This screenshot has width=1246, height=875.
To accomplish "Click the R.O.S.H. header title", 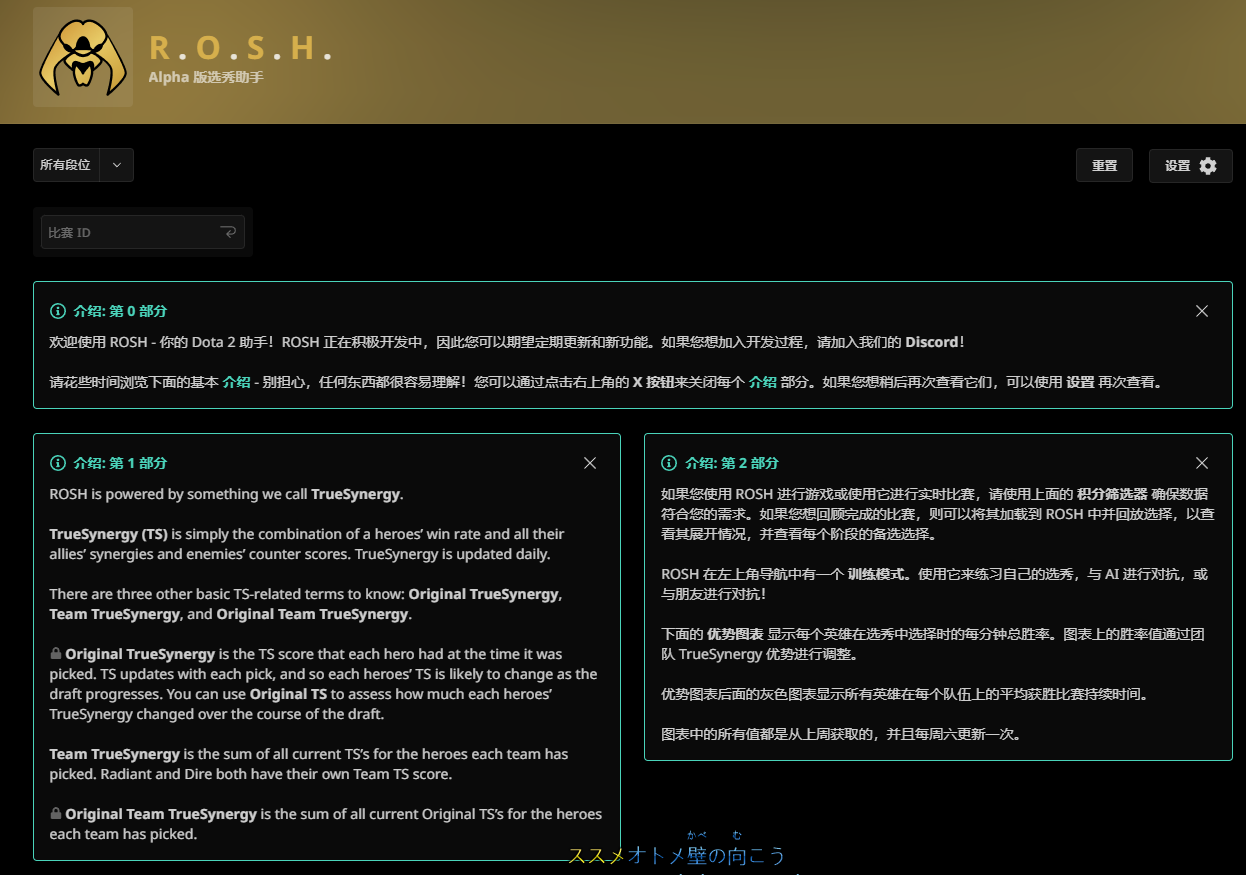I will click(241, 48).
